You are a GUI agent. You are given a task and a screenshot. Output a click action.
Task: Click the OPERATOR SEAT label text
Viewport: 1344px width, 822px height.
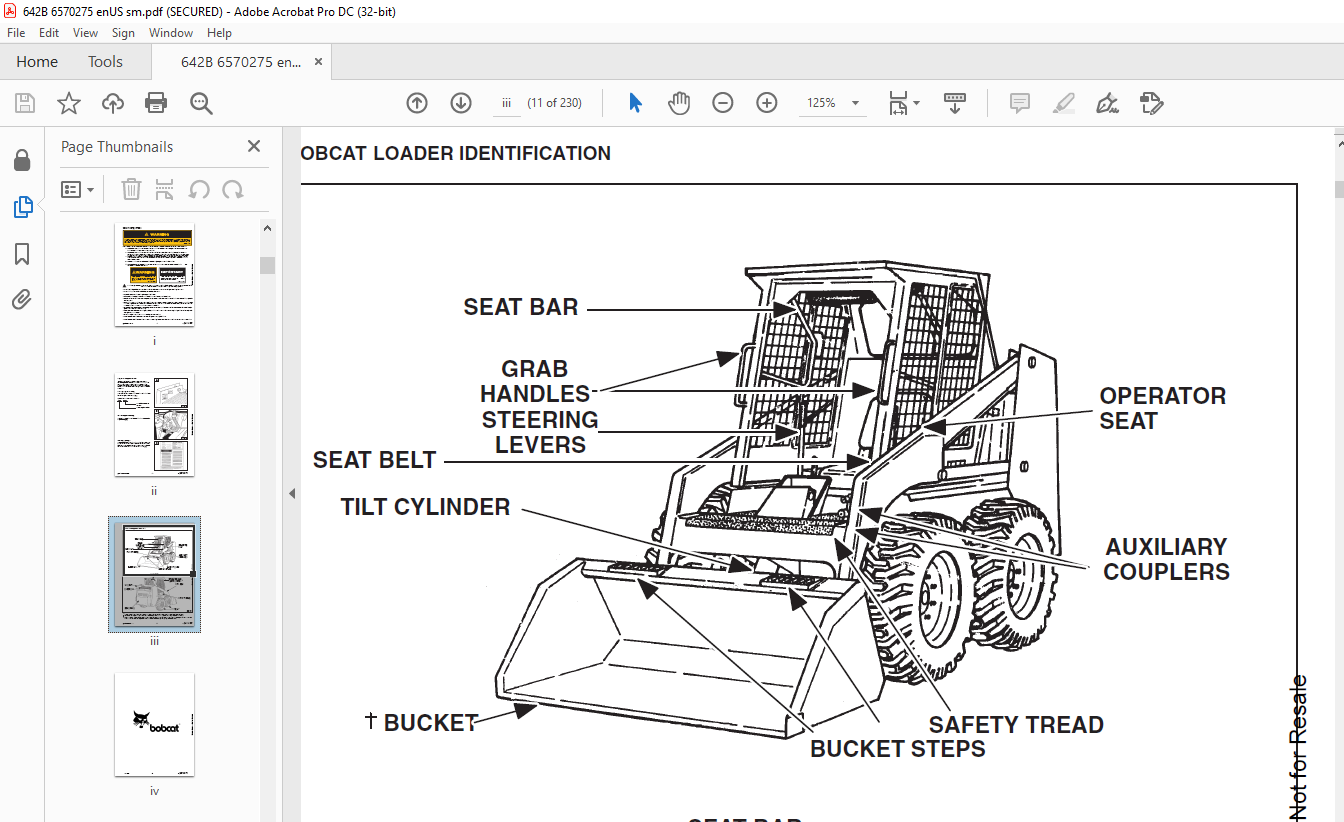1162,408
